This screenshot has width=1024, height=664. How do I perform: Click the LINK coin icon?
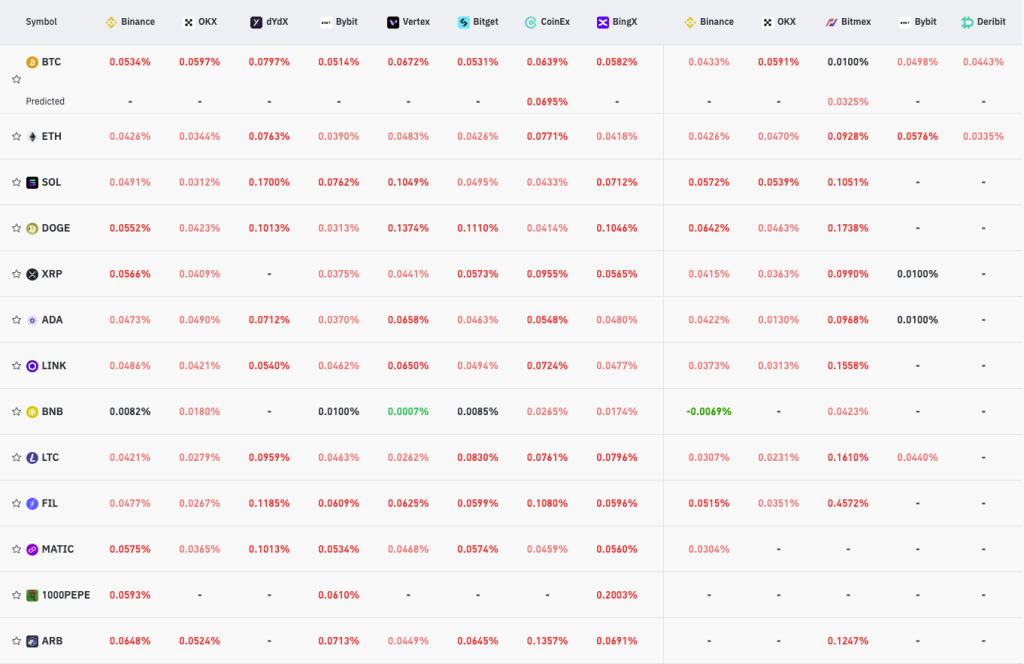pos(32,366)
